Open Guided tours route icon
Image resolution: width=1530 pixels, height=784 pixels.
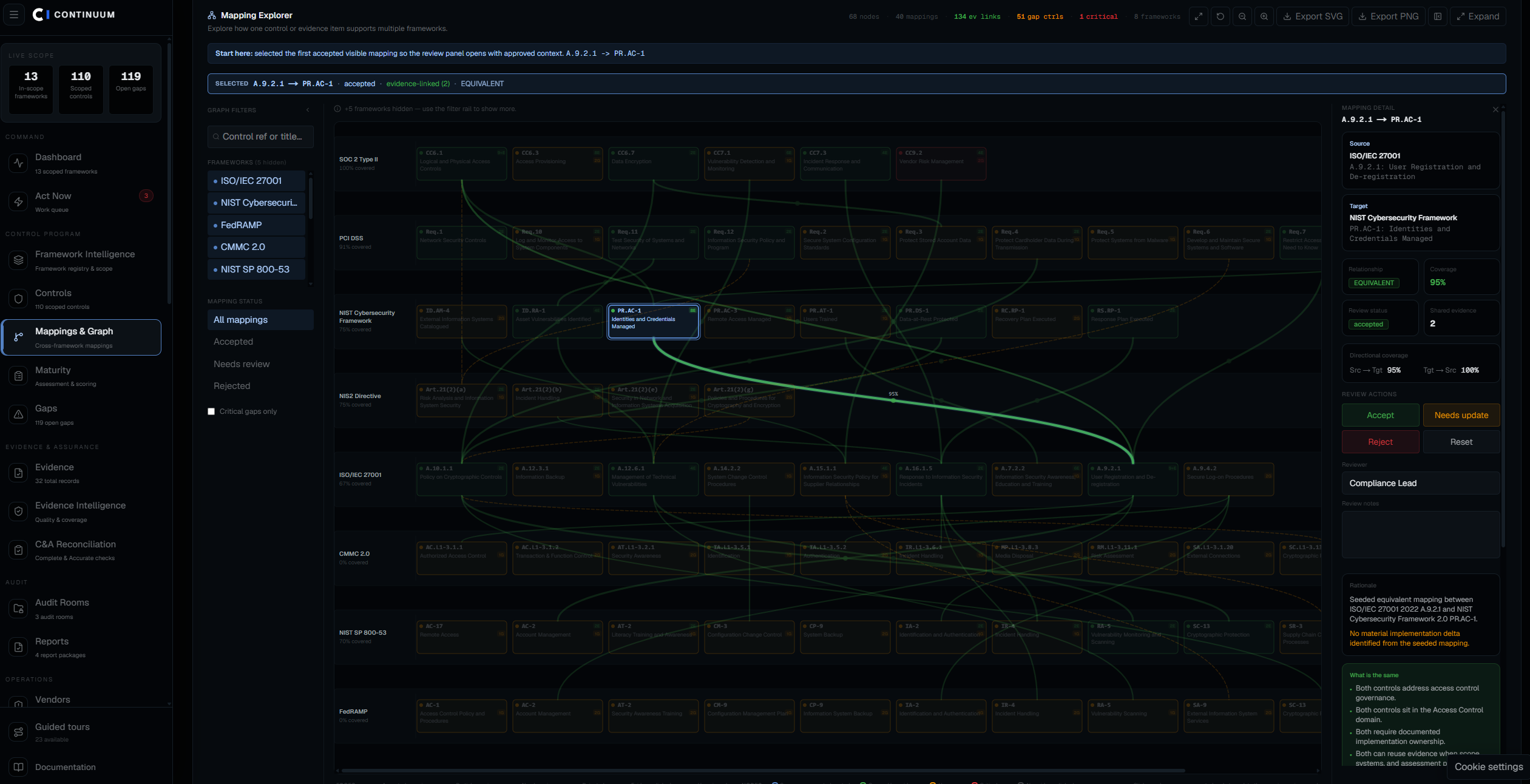tap(19, 732)
